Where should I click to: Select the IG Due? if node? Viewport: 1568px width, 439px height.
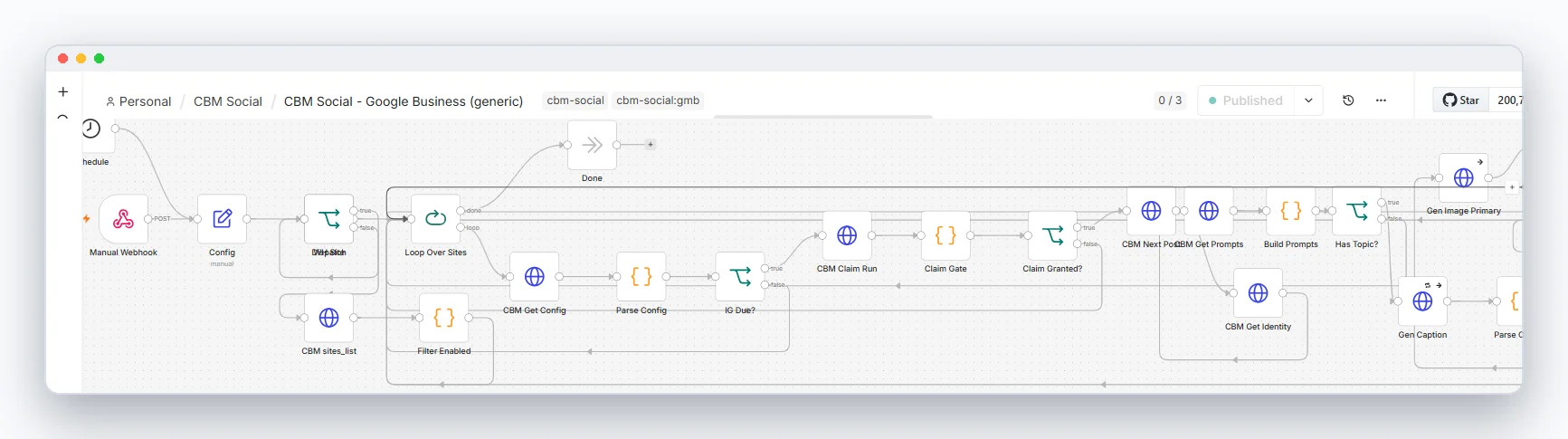(x=739, y=277)
